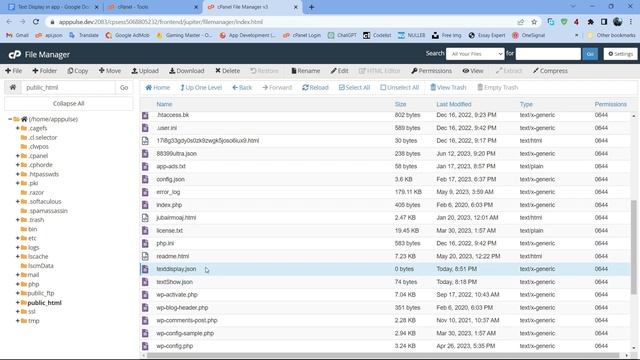640x360 pixels.
Task: Click the View eye icon button
Action: [473, 71]
